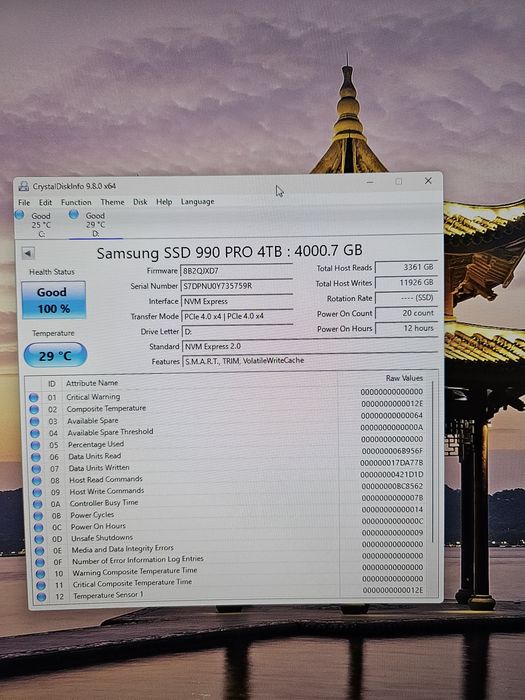Image resolution: width=525 pixels, height=700 pixels.
Task: Click status icon for Available Spare Threshold
Action: click(x=35, y=433)
